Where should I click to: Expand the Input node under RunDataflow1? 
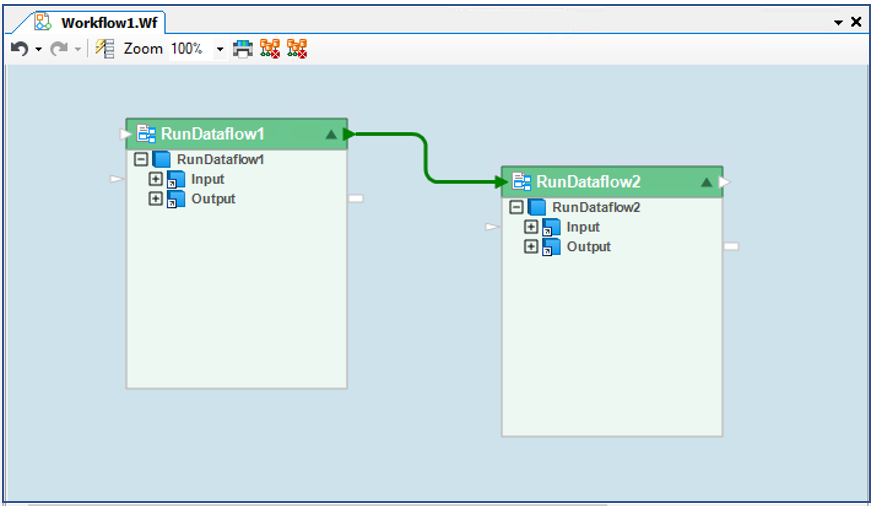click(155, 179)
